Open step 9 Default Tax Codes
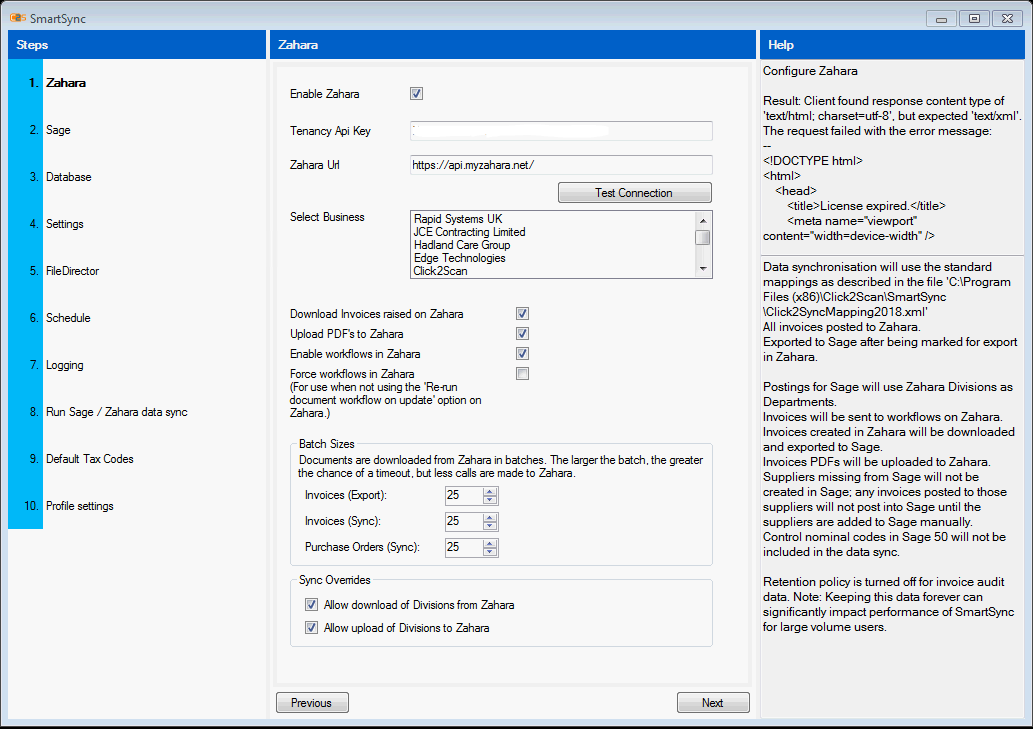This screenshot has height=729, width=1033. (90, 459)
